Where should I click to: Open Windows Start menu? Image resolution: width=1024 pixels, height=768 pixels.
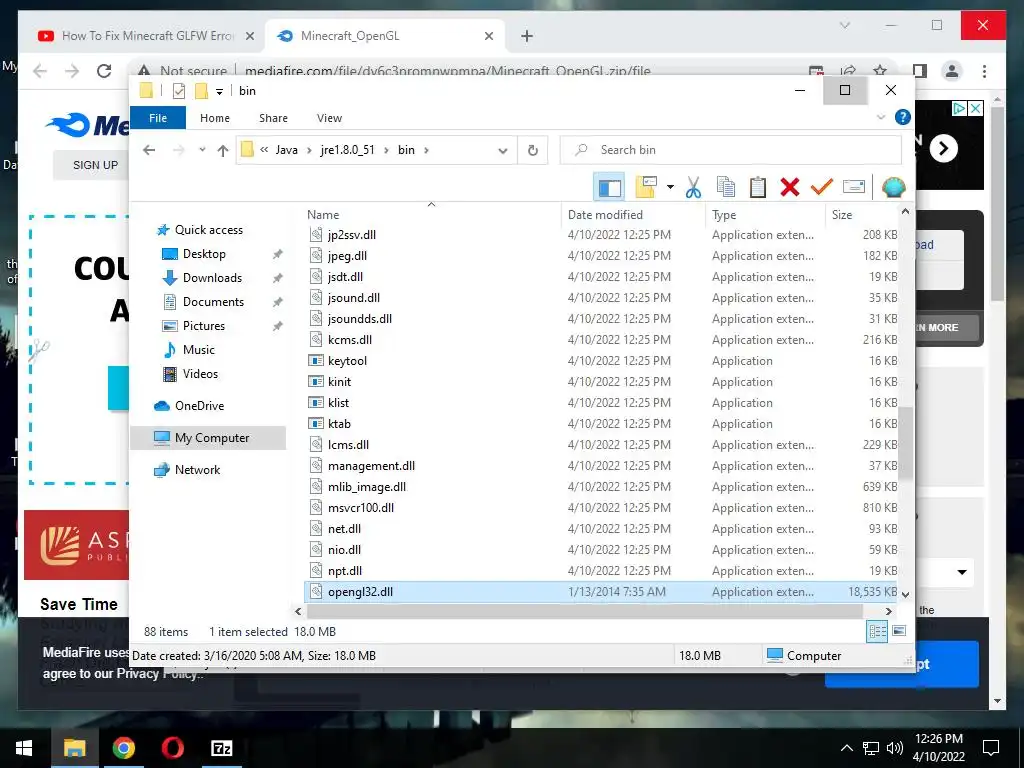coord(24,748)
